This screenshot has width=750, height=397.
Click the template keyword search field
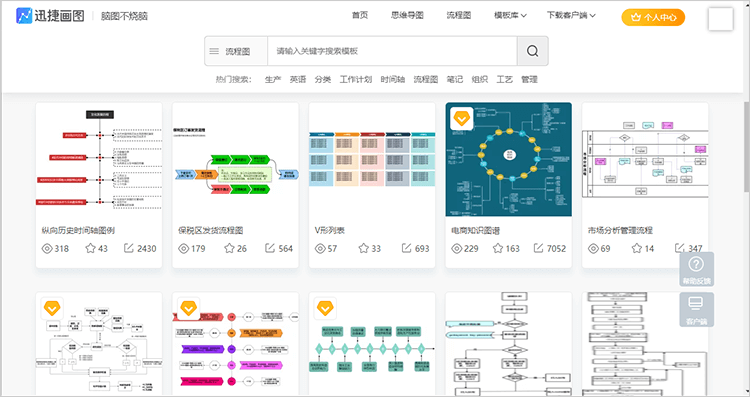click(392, 51)
